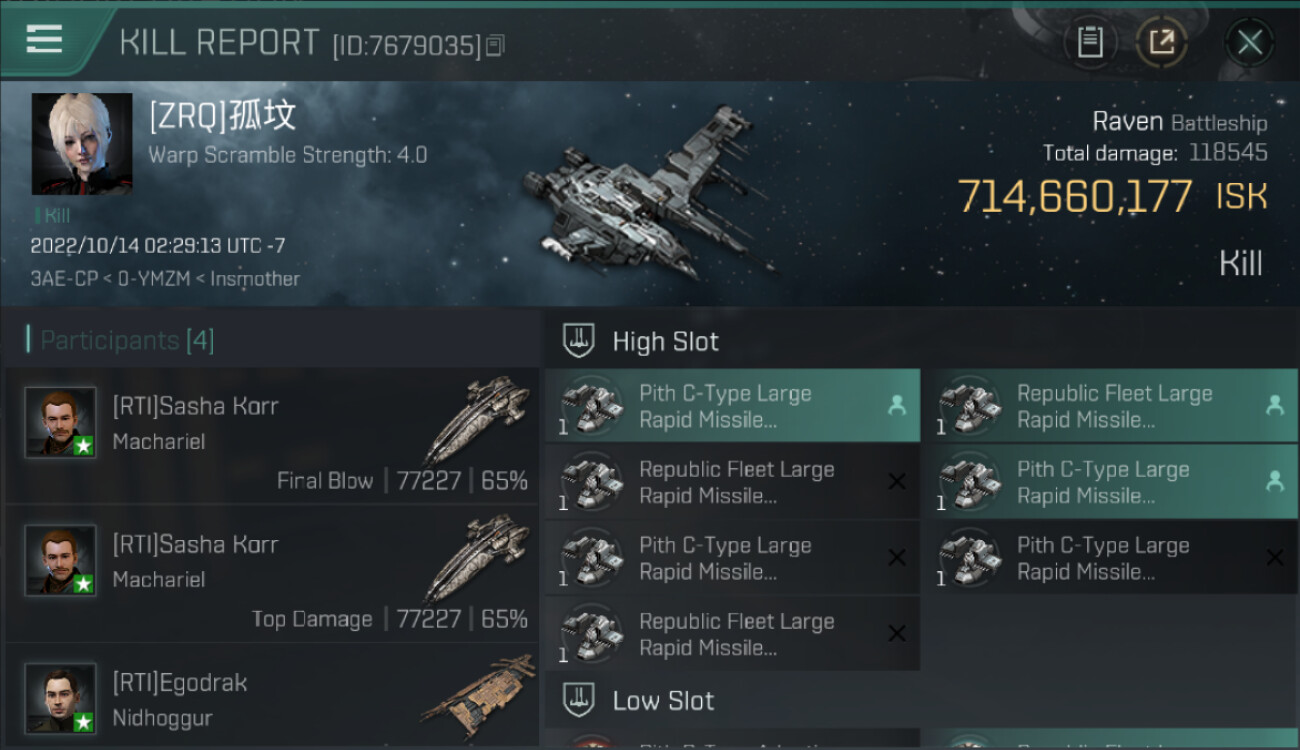Click X on second-row Republic Fleet launcher
1300x750 pixels.
tap(897, 482)
